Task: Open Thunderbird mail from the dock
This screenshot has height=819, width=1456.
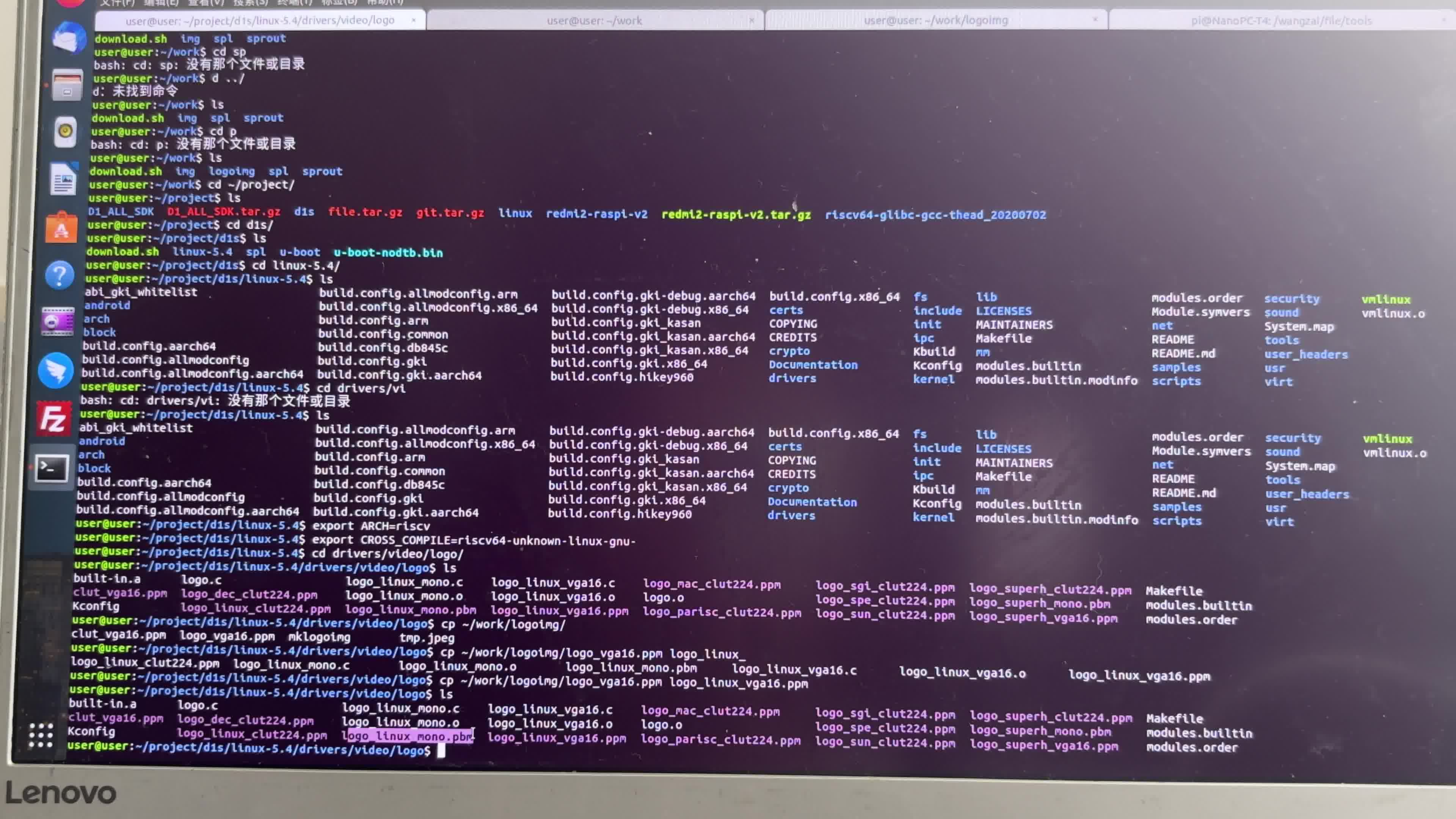Action: click(69, 38)
